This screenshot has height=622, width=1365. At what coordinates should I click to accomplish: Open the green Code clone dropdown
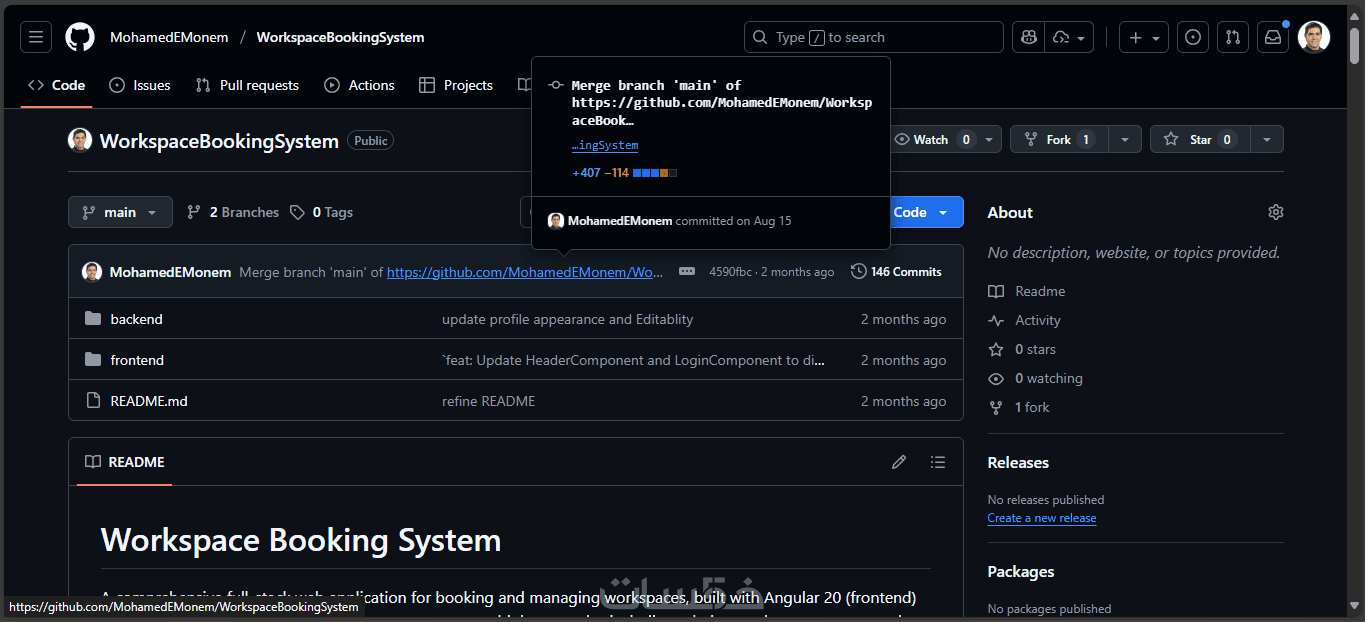point(925,212)
